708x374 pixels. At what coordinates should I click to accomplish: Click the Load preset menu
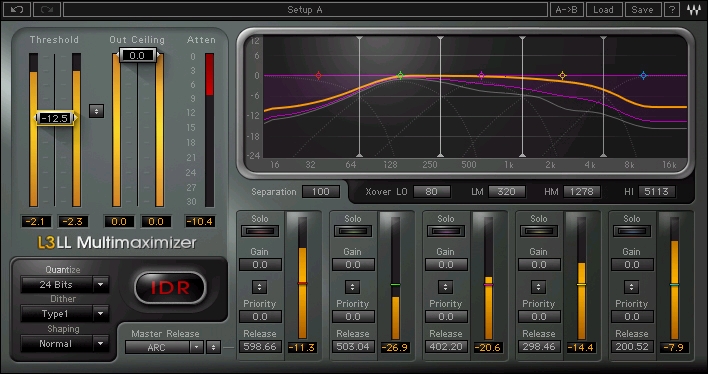click(603, 9)
